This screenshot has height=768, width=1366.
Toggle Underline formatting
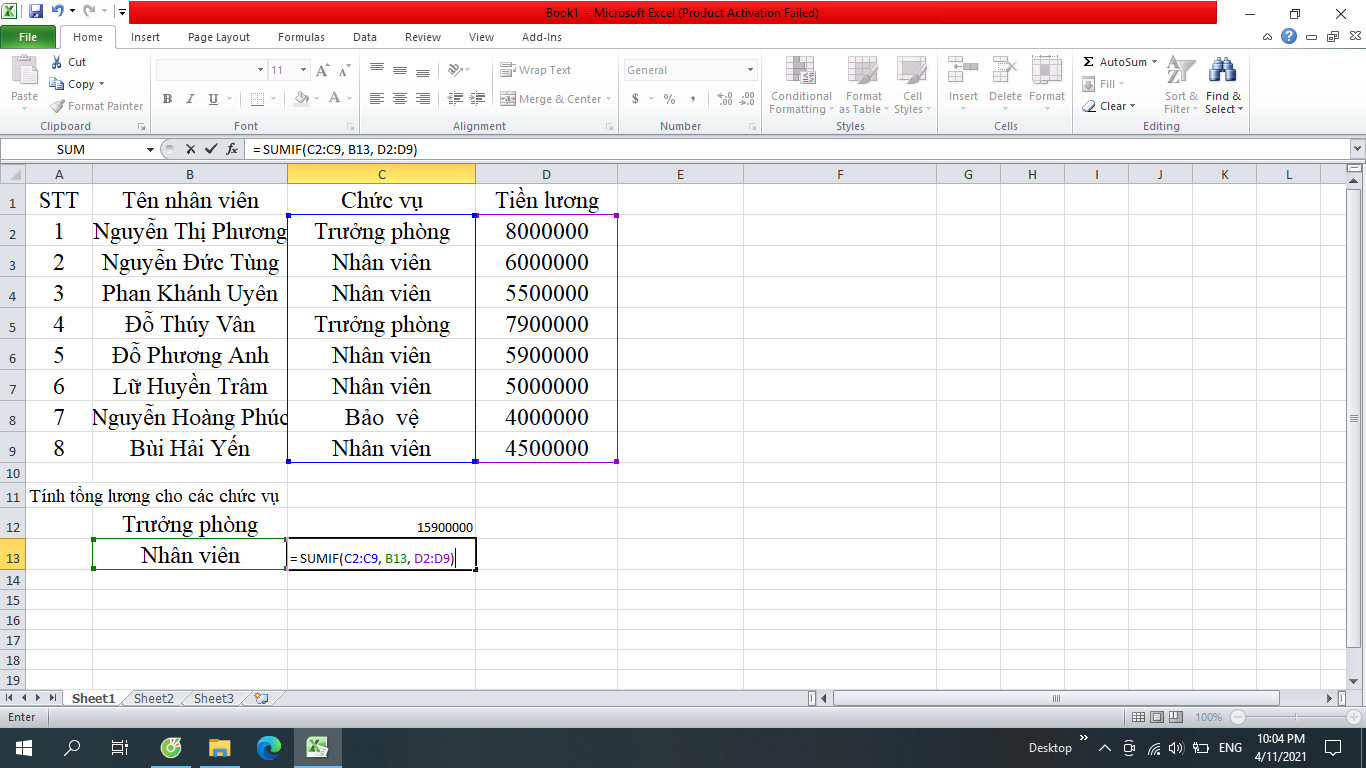pos(213,99)
